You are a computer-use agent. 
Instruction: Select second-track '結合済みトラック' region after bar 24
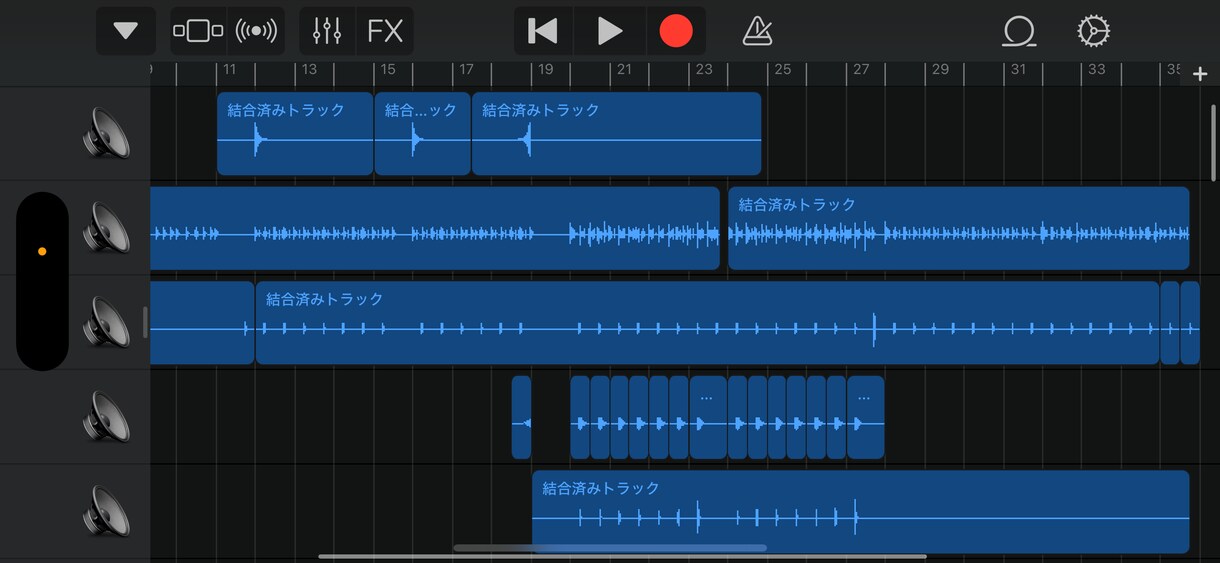click(959, 228)
